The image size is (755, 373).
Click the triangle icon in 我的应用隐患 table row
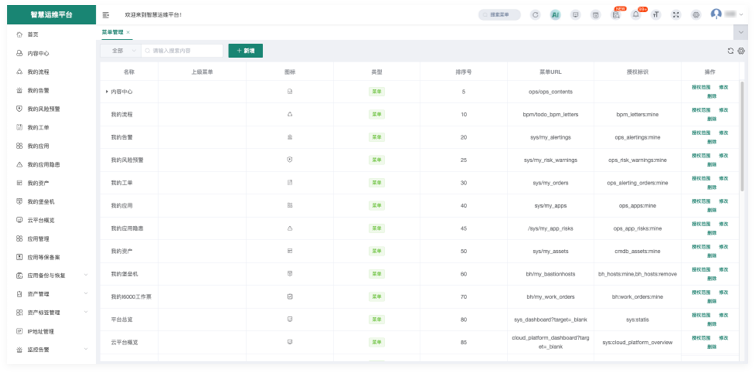[290, 228]
